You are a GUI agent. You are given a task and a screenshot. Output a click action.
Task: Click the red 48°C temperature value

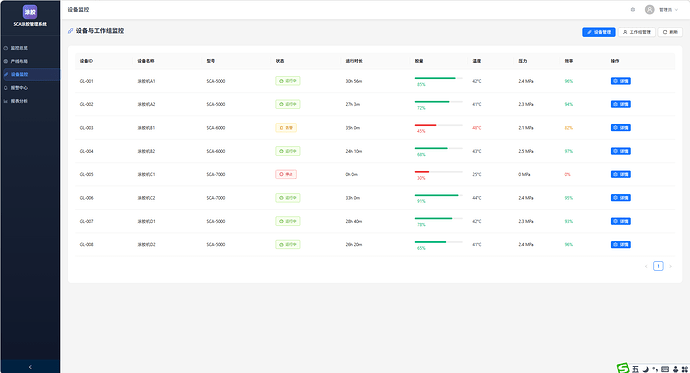477,128
